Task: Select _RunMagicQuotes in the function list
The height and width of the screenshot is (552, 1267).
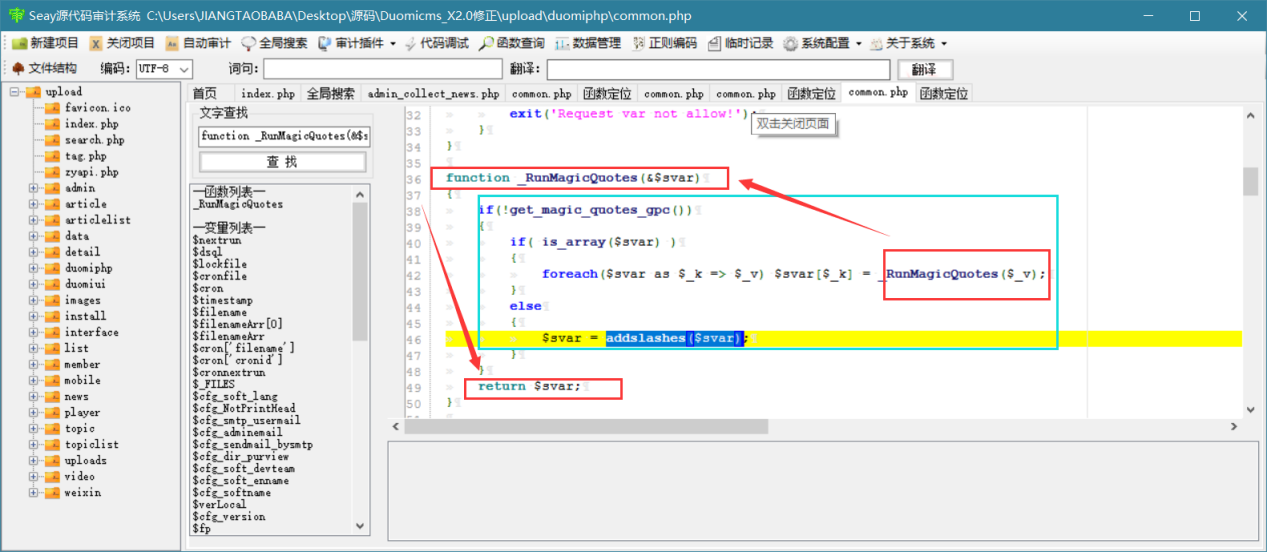Action: pyautogui.click(x=238, y=204)
